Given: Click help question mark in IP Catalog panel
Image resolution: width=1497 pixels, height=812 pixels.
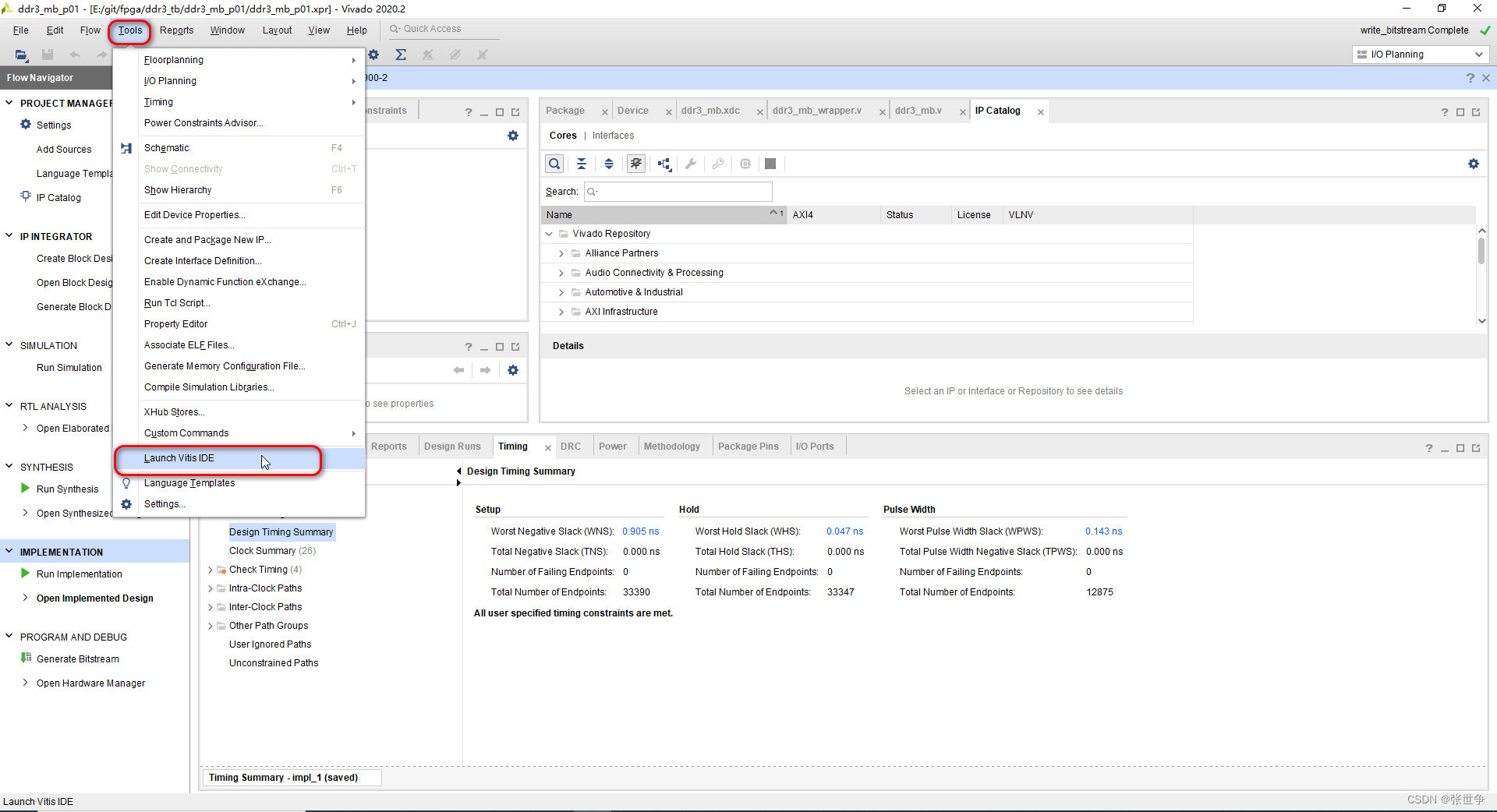Looking at the screenshot, I should (x=1445, y=112).
